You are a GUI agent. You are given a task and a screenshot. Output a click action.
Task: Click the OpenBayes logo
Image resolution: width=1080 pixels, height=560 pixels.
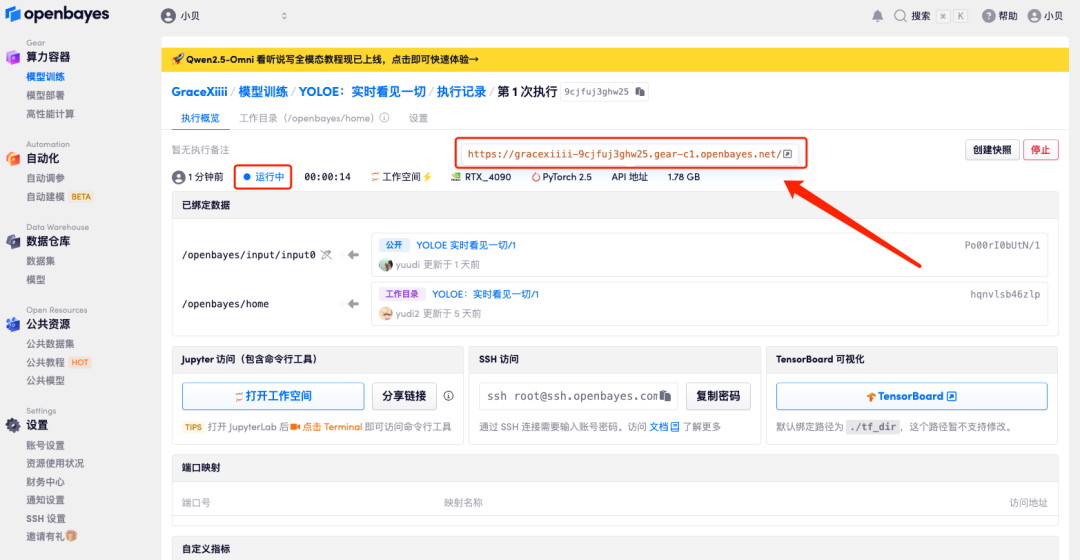coord(57,14)
